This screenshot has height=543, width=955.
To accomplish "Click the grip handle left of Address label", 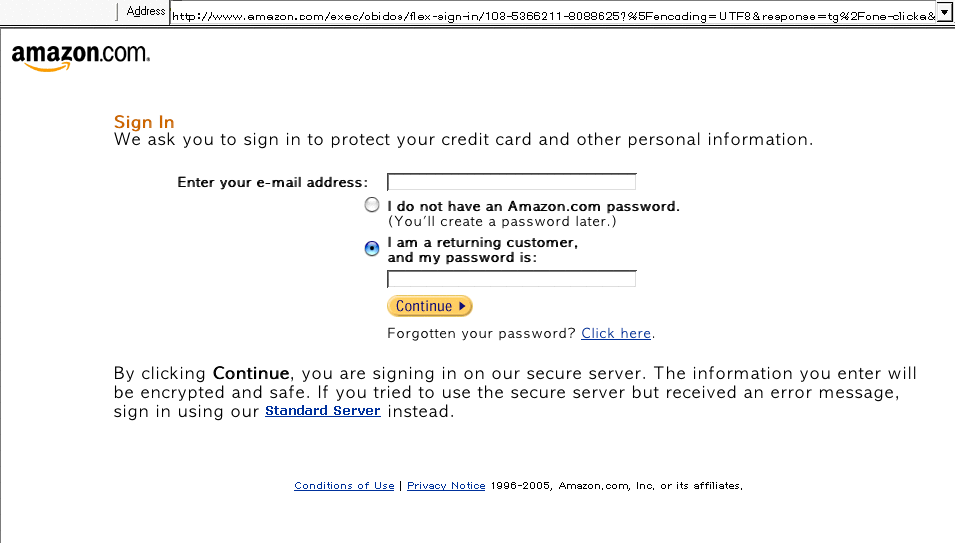I will click(x=117, y=11).
